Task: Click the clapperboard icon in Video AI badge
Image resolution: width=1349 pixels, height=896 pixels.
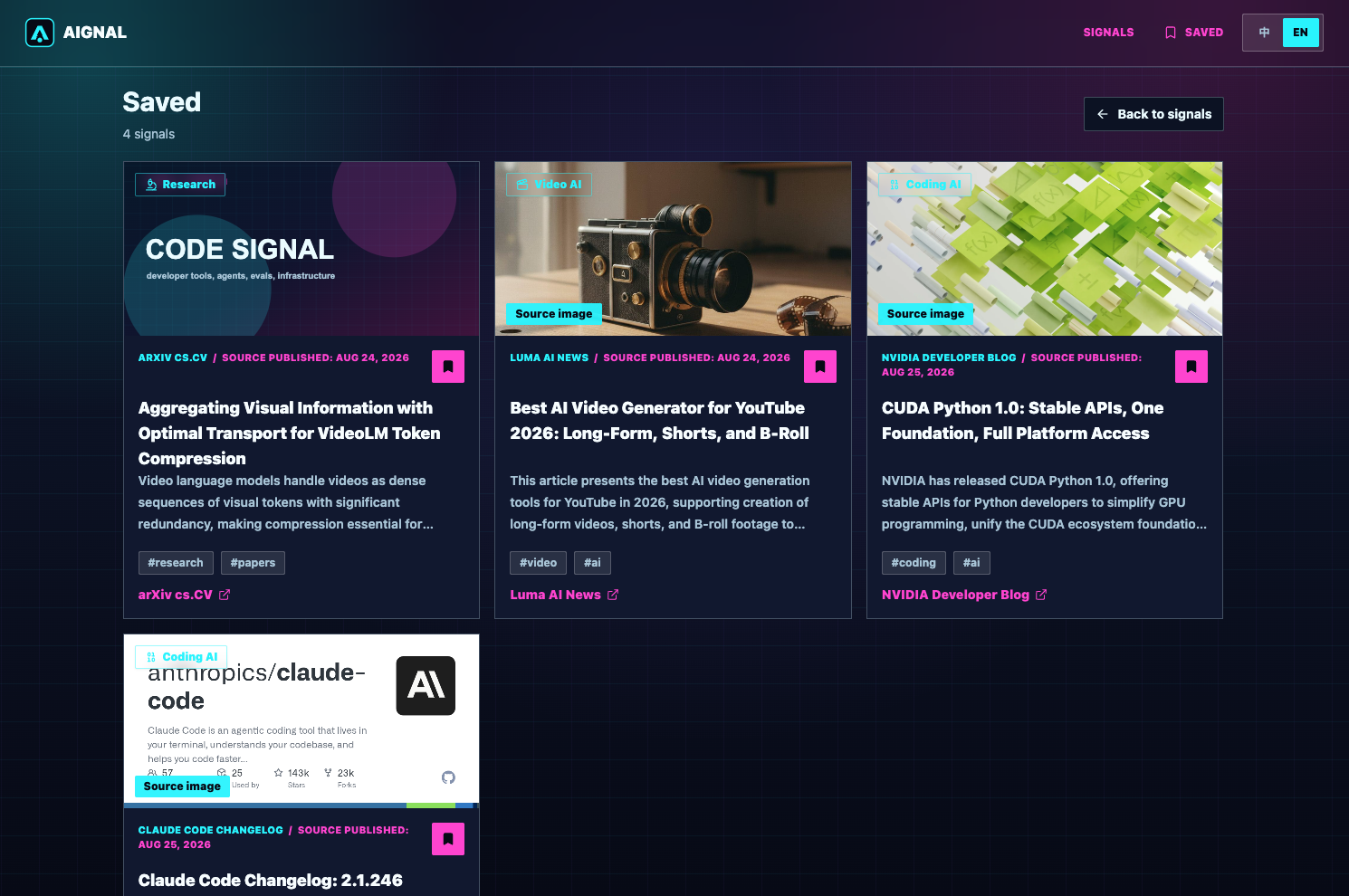Action: [x=522, y=185]
